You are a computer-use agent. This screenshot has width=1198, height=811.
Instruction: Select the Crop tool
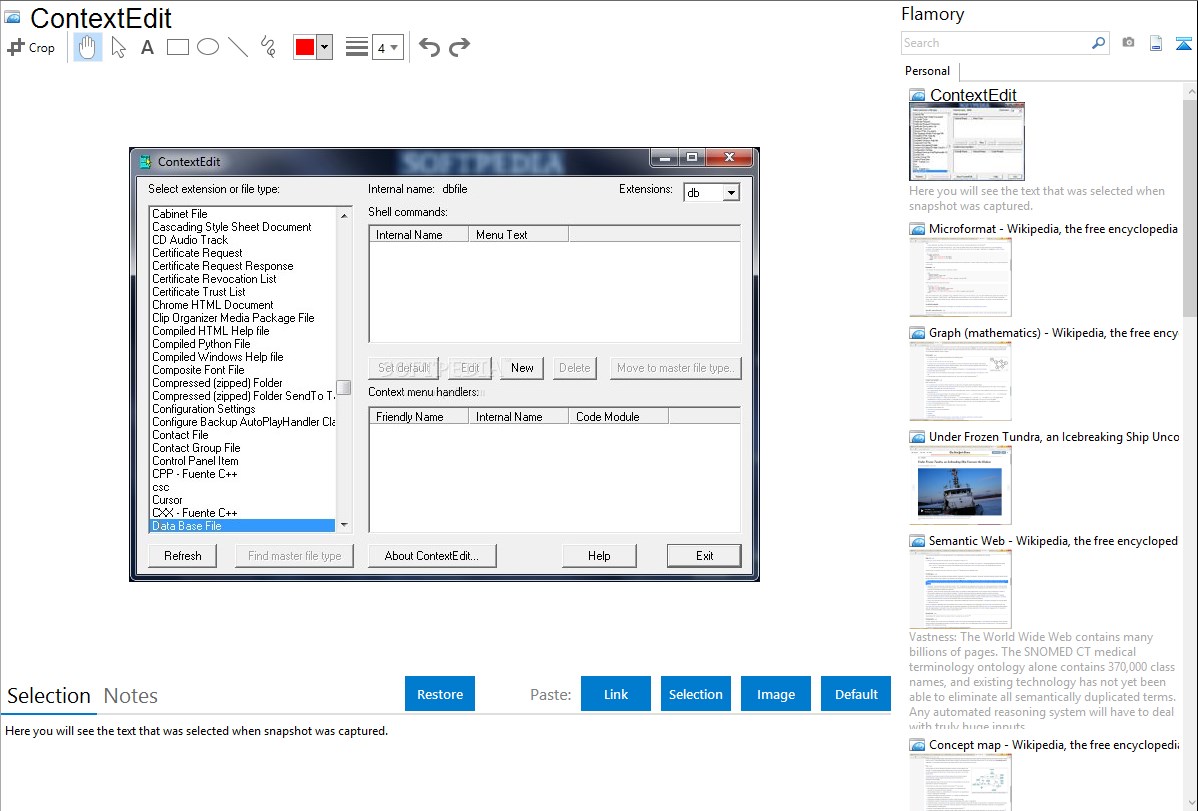point(31,47)
